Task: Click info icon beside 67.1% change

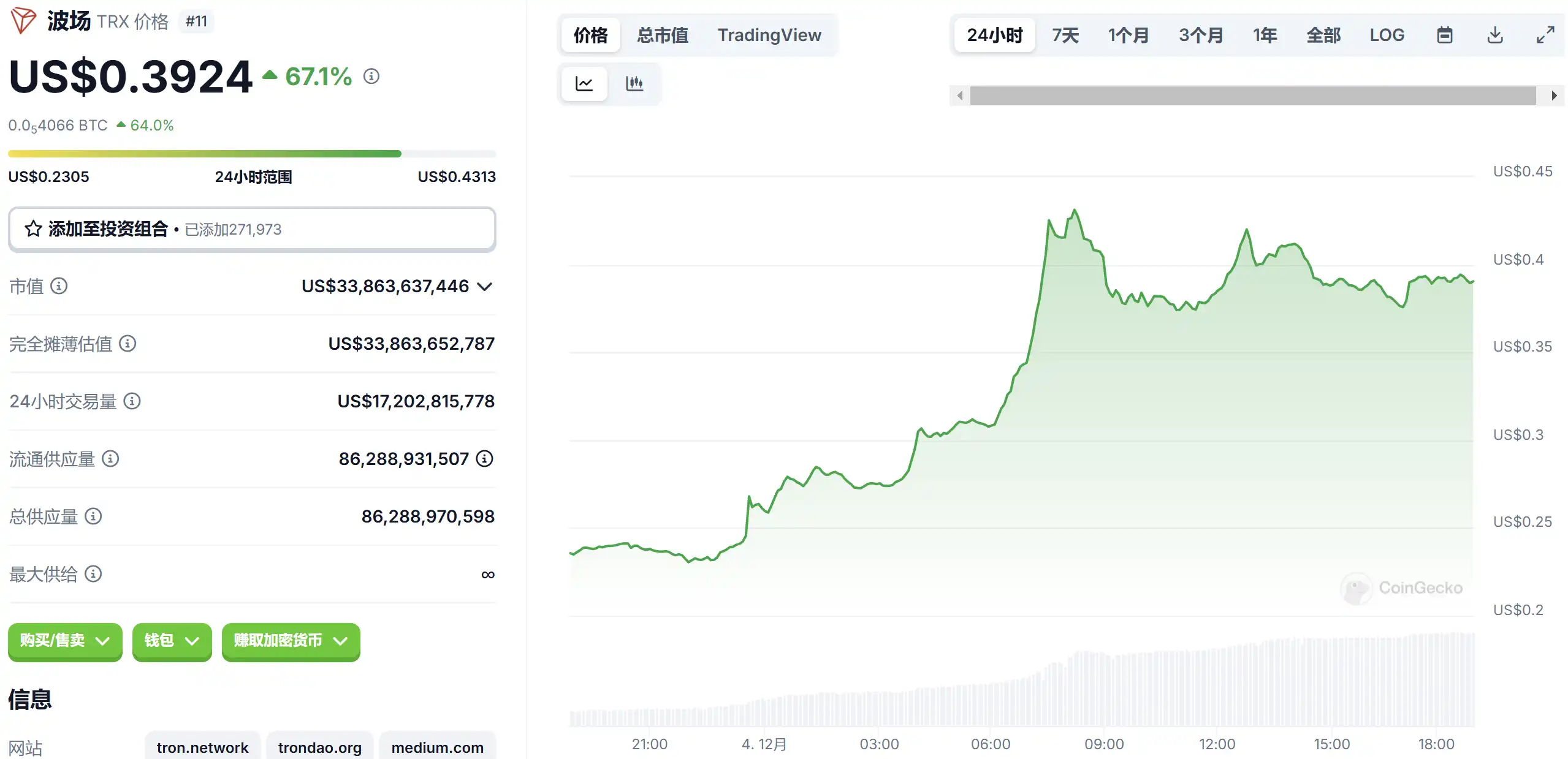Action: tap(371, 77)
